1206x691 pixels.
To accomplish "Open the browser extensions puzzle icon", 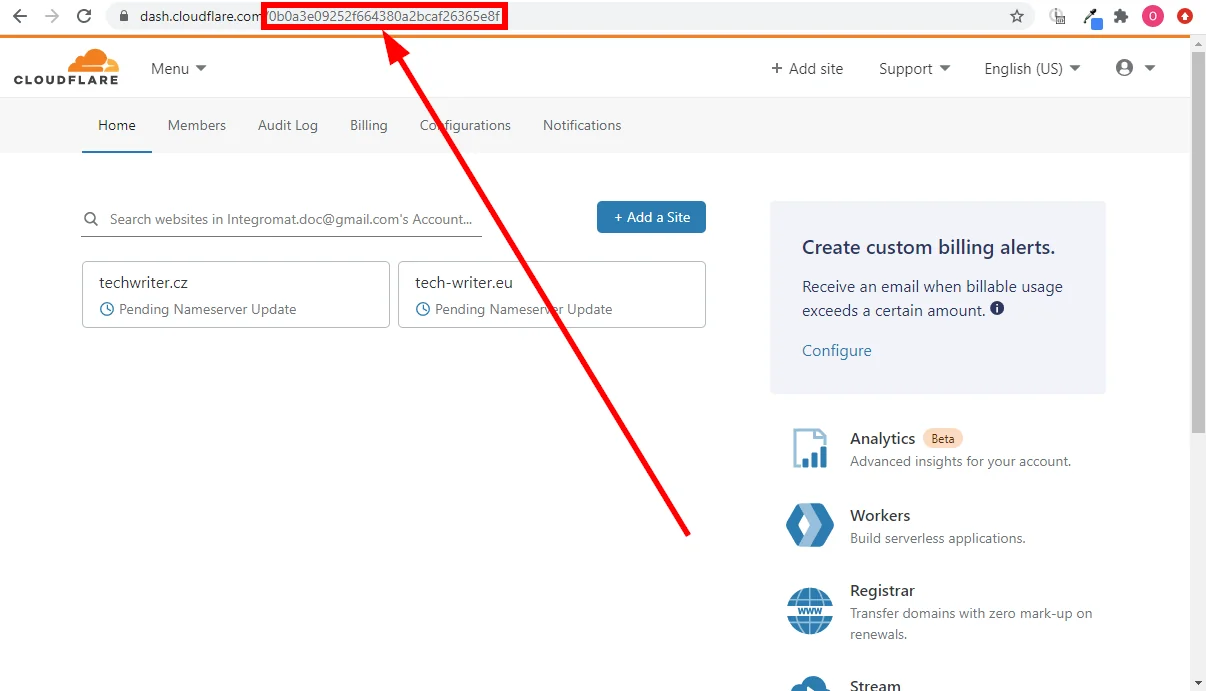I will pyautogui.click(x=1121, y=16).
